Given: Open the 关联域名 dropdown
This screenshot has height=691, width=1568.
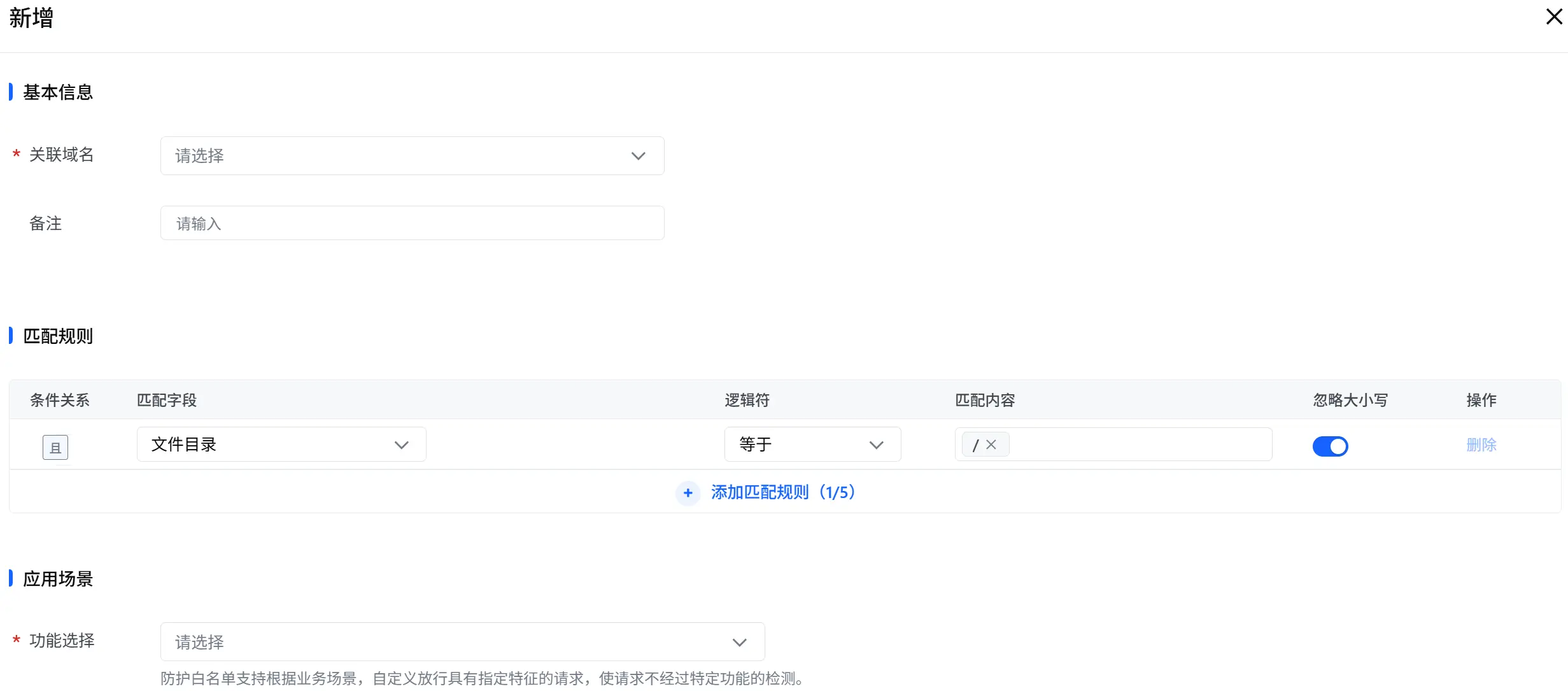Looking at the screenshot, I should coord(412,155).
